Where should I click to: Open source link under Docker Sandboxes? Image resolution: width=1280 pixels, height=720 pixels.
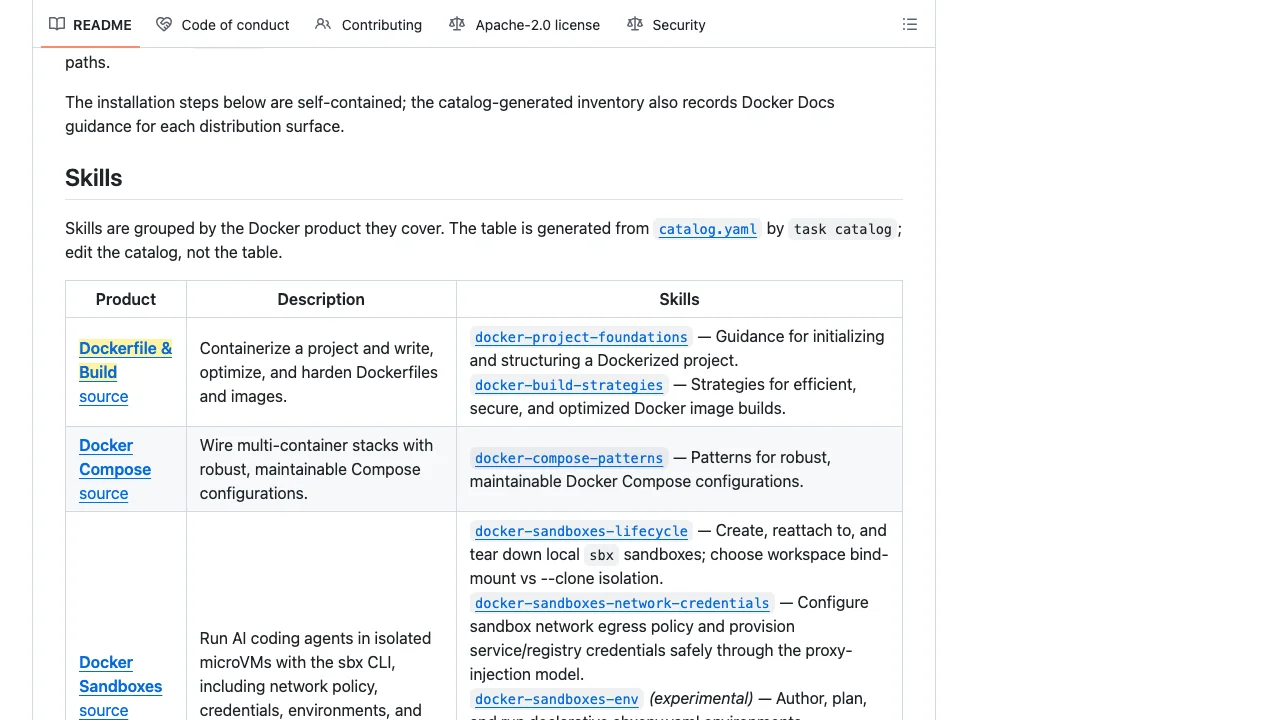(x=104, y=710)
